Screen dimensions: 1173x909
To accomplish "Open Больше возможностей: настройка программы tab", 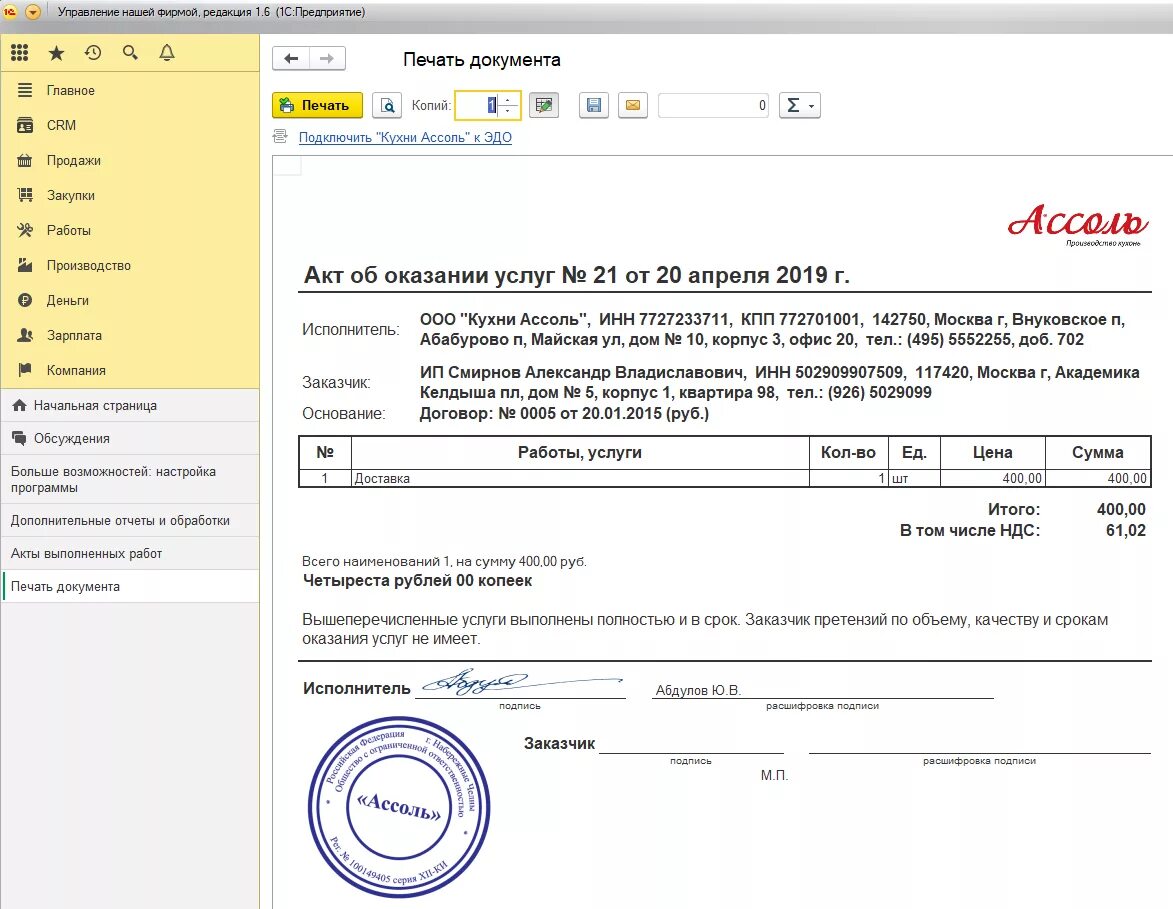I will [x=130, y=480].
